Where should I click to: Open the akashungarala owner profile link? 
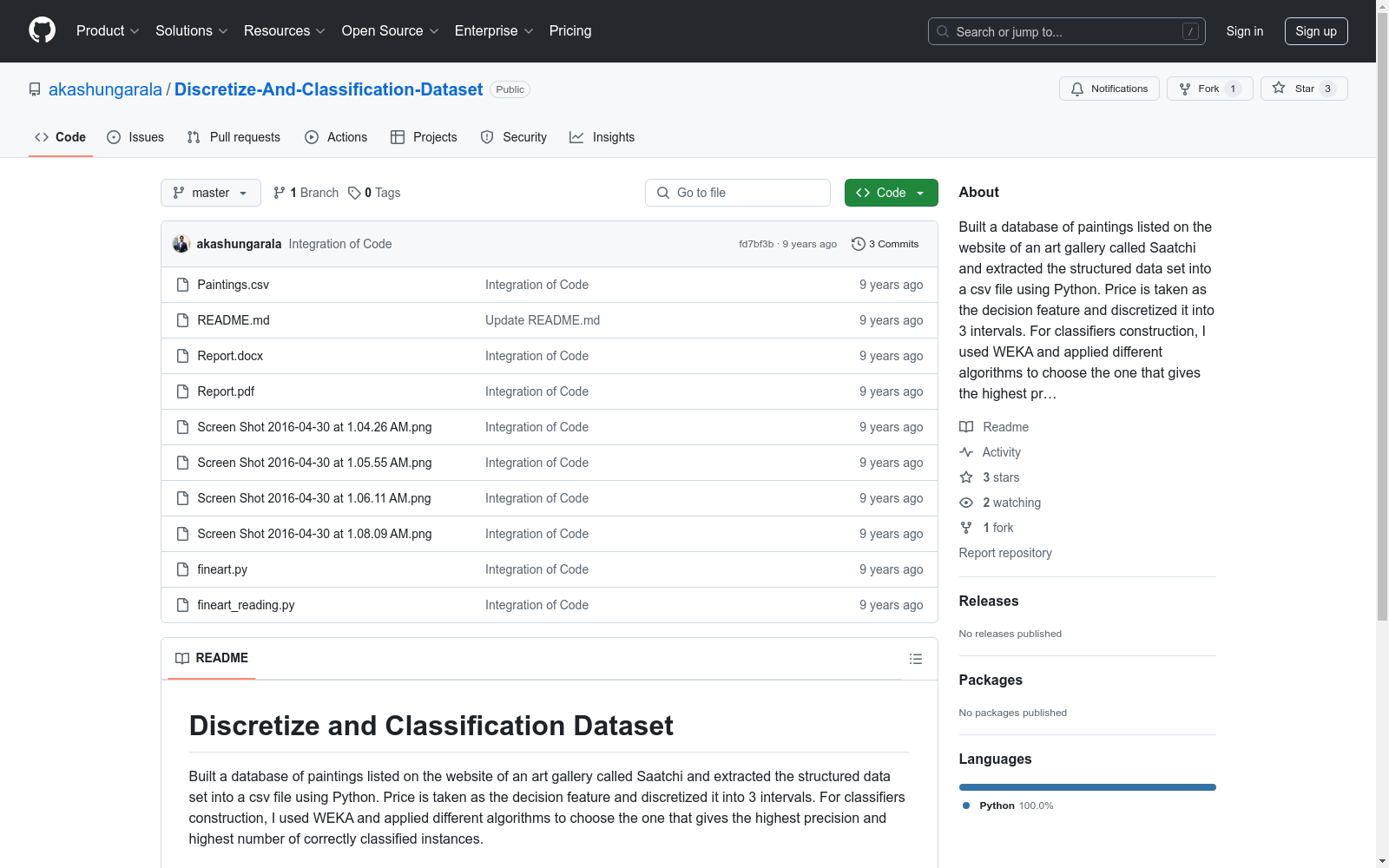(x=105, y=89)
